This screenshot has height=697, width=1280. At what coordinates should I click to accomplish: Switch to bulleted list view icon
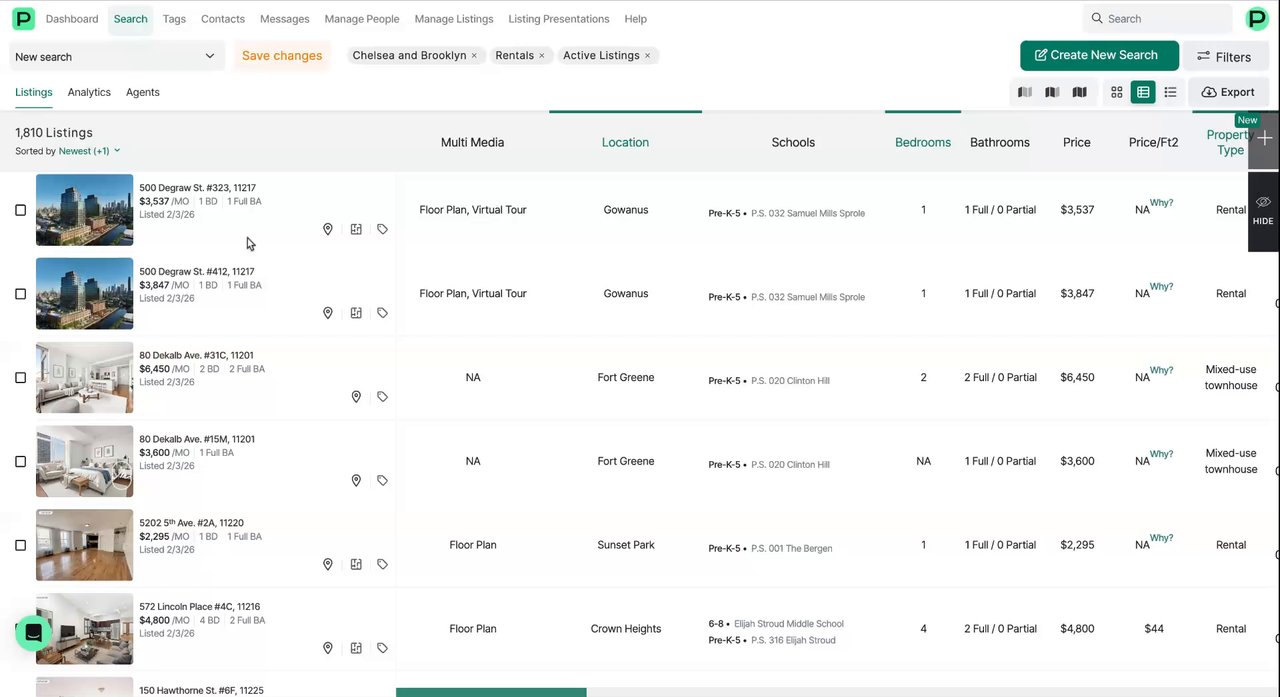[1170, 92]
